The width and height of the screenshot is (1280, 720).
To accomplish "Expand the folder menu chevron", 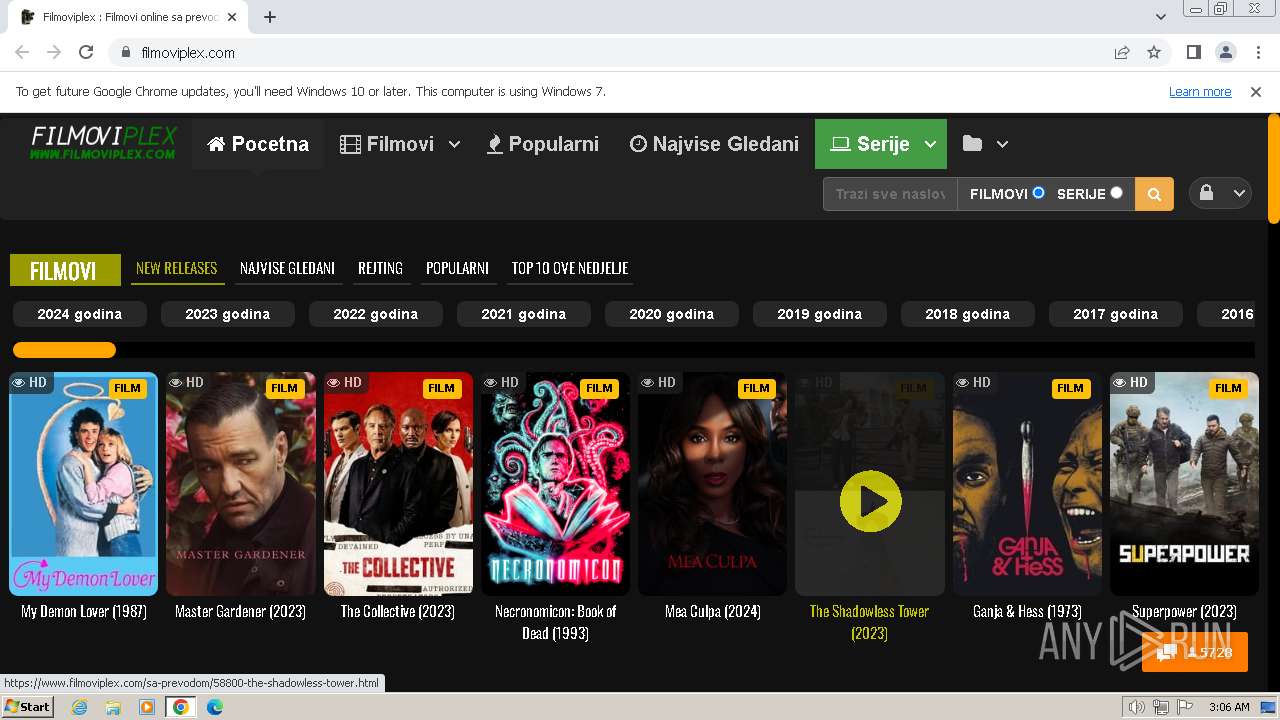I will [x=1002, y=144].
